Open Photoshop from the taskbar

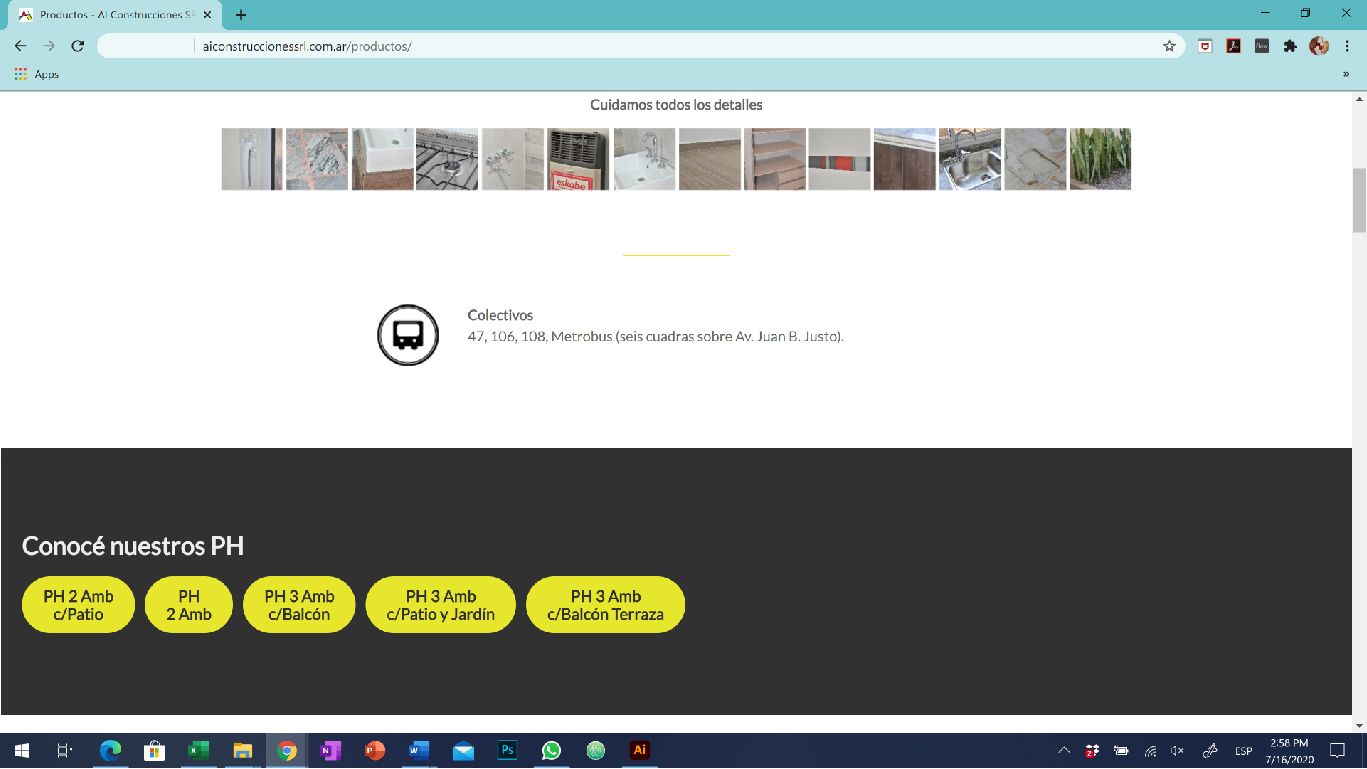[507, 750]
